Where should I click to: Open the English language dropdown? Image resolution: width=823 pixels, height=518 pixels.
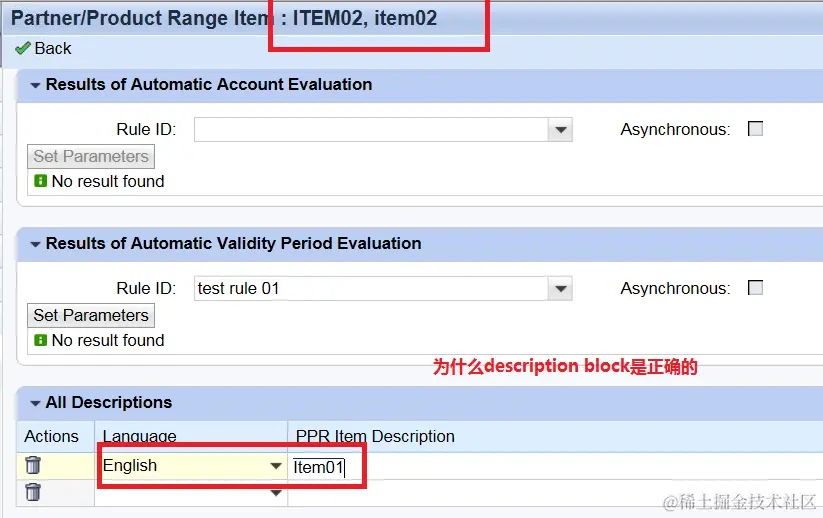(x=276, y=466)
